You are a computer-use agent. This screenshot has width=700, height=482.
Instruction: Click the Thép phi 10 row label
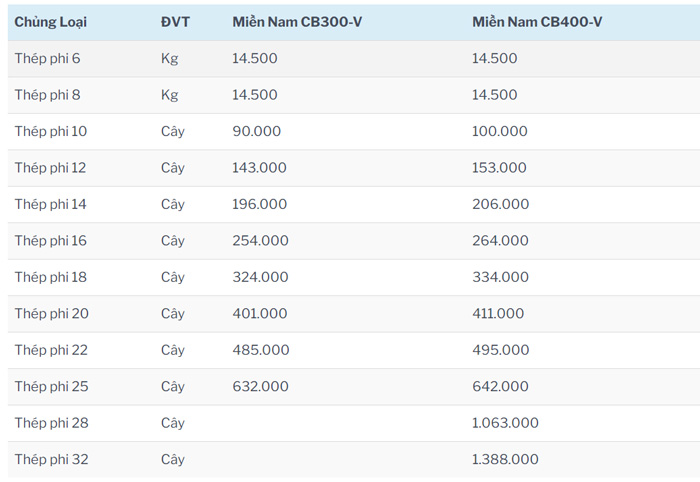(x=51, y=131)
